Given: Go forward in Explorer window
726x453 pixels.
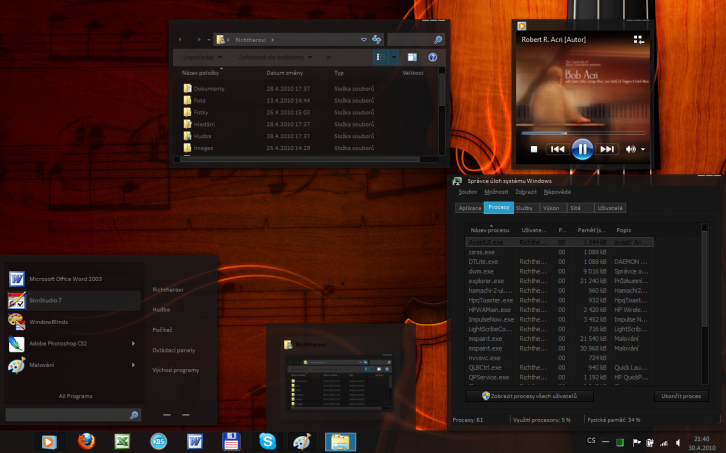Looking at the screenshot, I should point(199,39).
